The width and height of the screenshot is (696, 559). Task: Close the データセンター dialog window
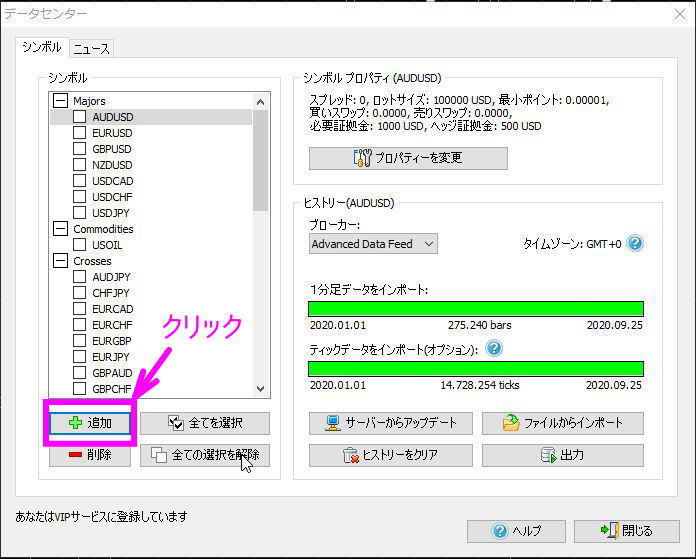click(x=680, y=15)
